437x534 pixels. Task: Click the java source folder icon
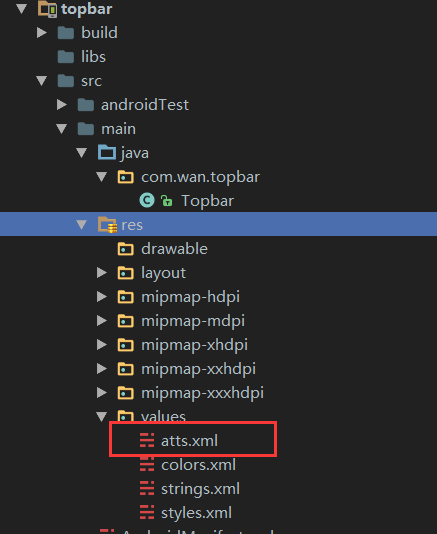pyautogui.click(x=107, y=152)
